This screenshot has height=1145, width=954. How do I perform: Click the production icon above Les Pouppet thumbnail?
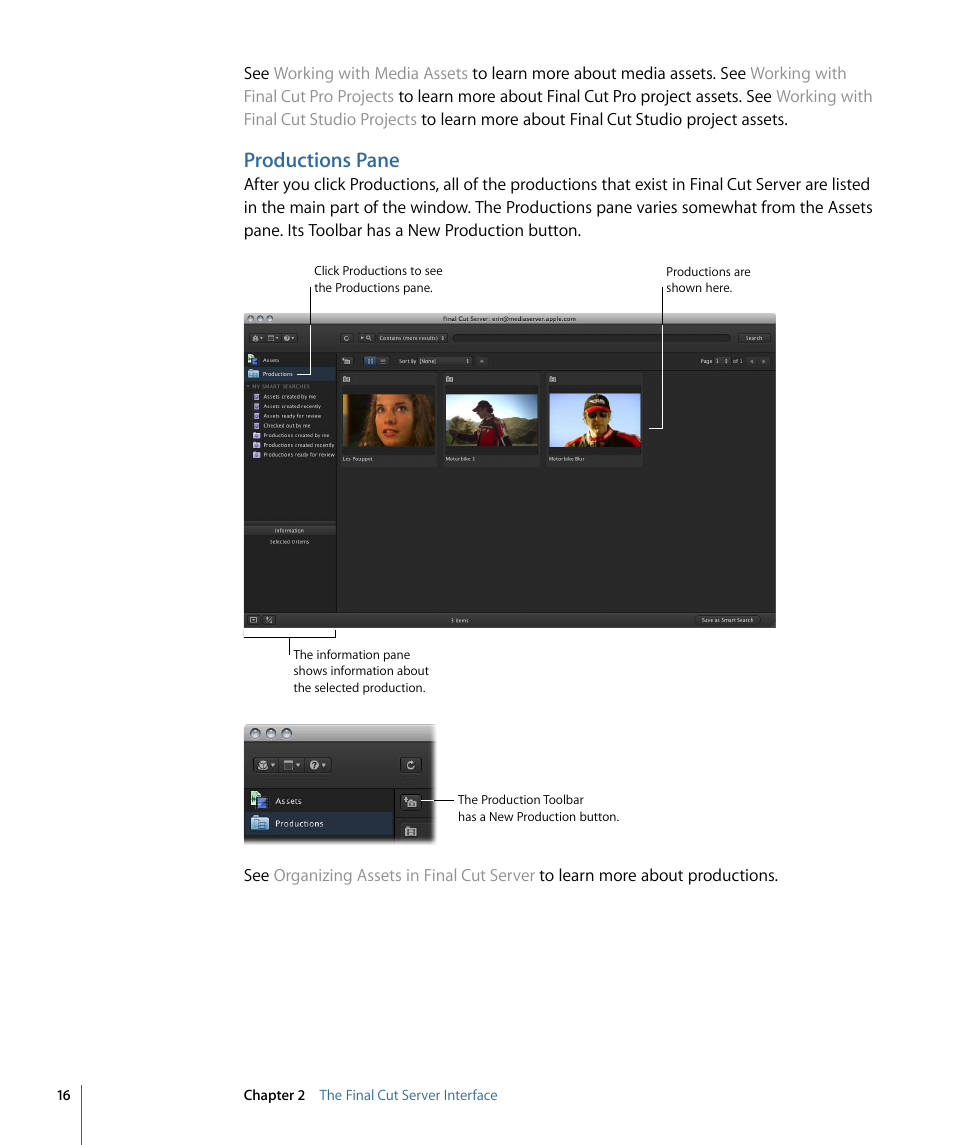coord(346,379)
